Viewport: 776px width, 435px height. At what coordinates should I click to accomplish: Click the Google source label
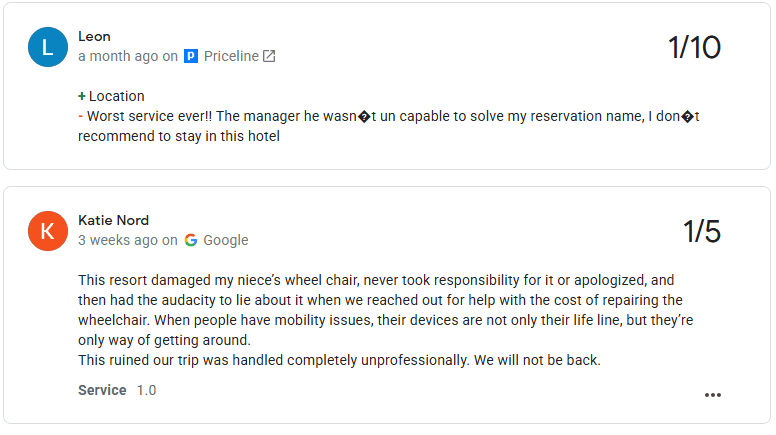click(226, 240)
